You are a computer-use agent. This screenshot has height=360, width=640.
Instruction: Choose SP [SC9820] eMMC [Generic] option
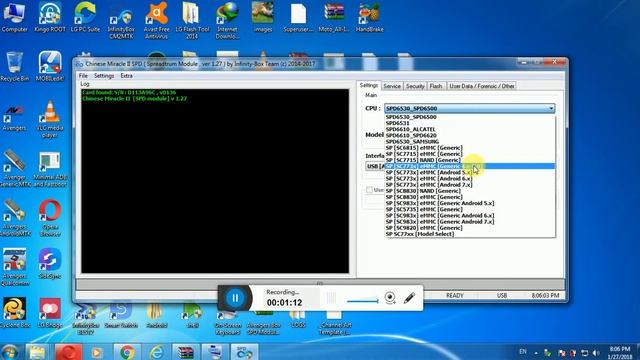pos(469,228)
